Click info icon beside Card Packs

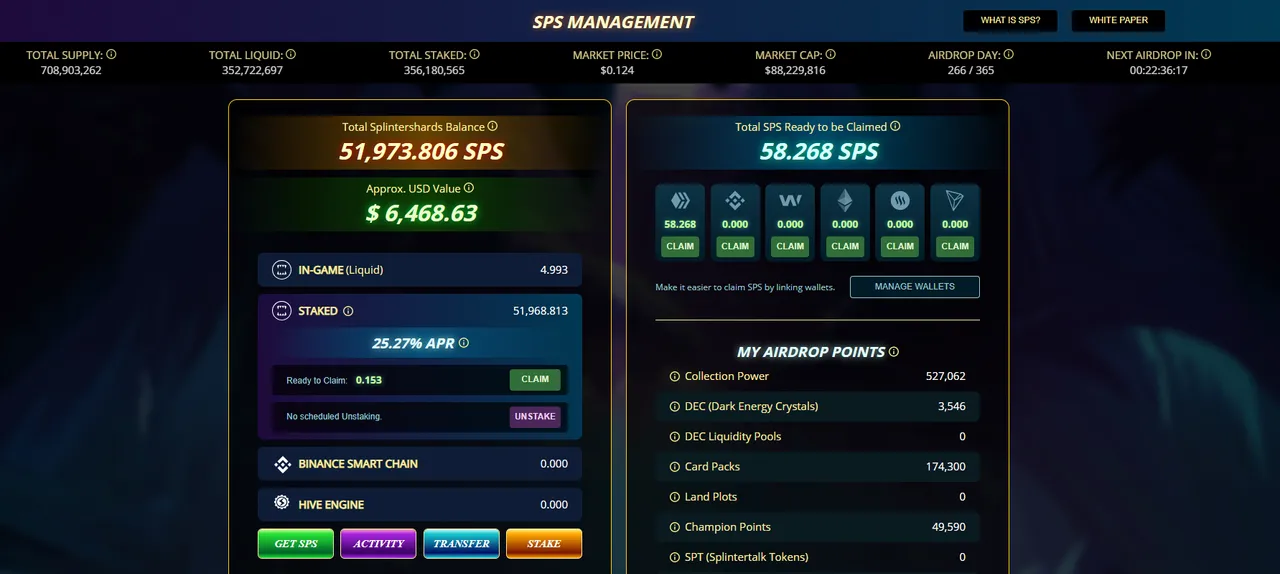click(674, 466)
